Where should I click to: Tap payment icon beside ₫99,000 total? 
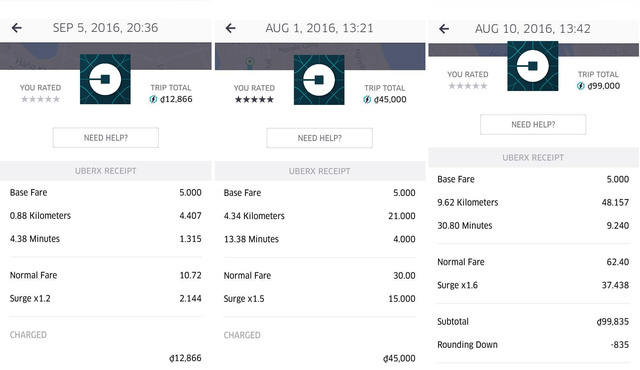coord(581,86)
